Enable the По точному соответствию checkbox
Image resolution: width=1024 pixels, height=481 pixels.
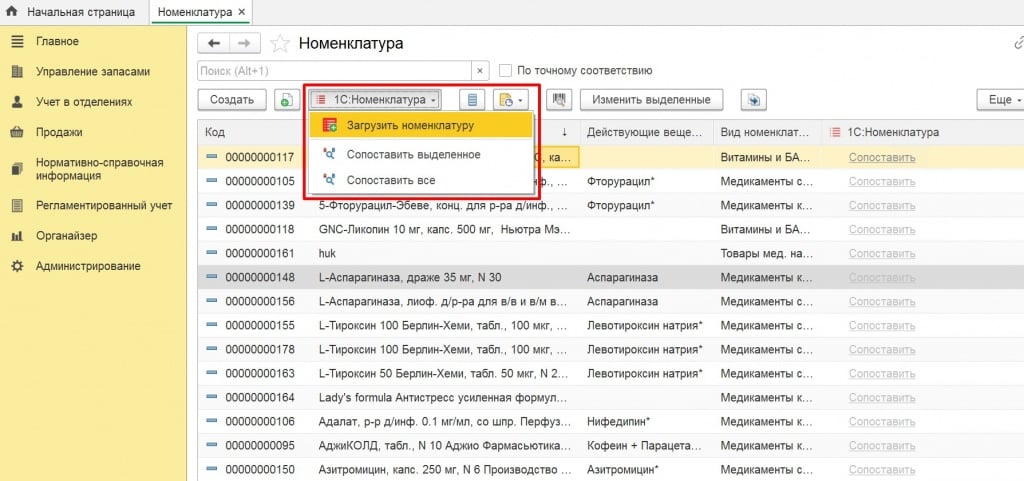coord(506,71)
